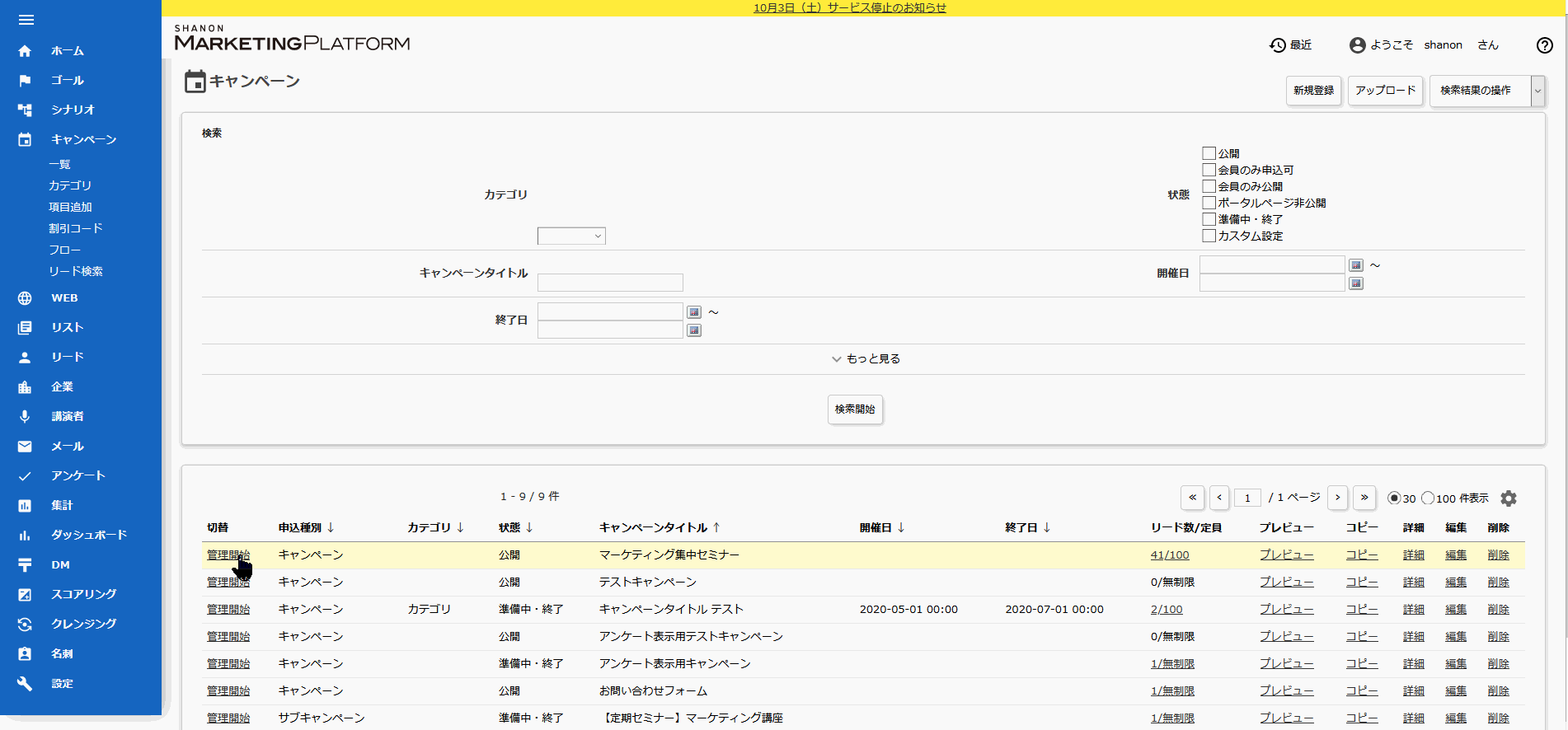Click the アップロード button
This screenshot has width=1568, height=730.
click(1385, 91)
